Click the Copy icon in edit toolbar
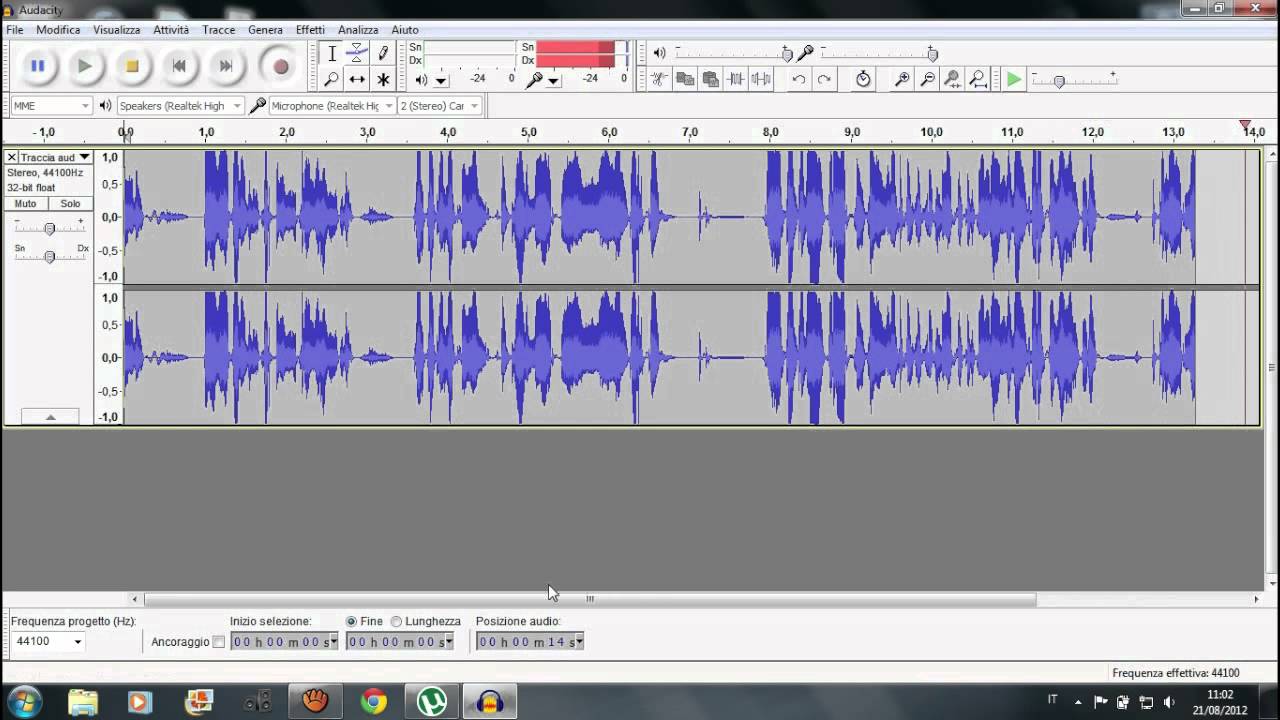 click(x=685, y=79)
